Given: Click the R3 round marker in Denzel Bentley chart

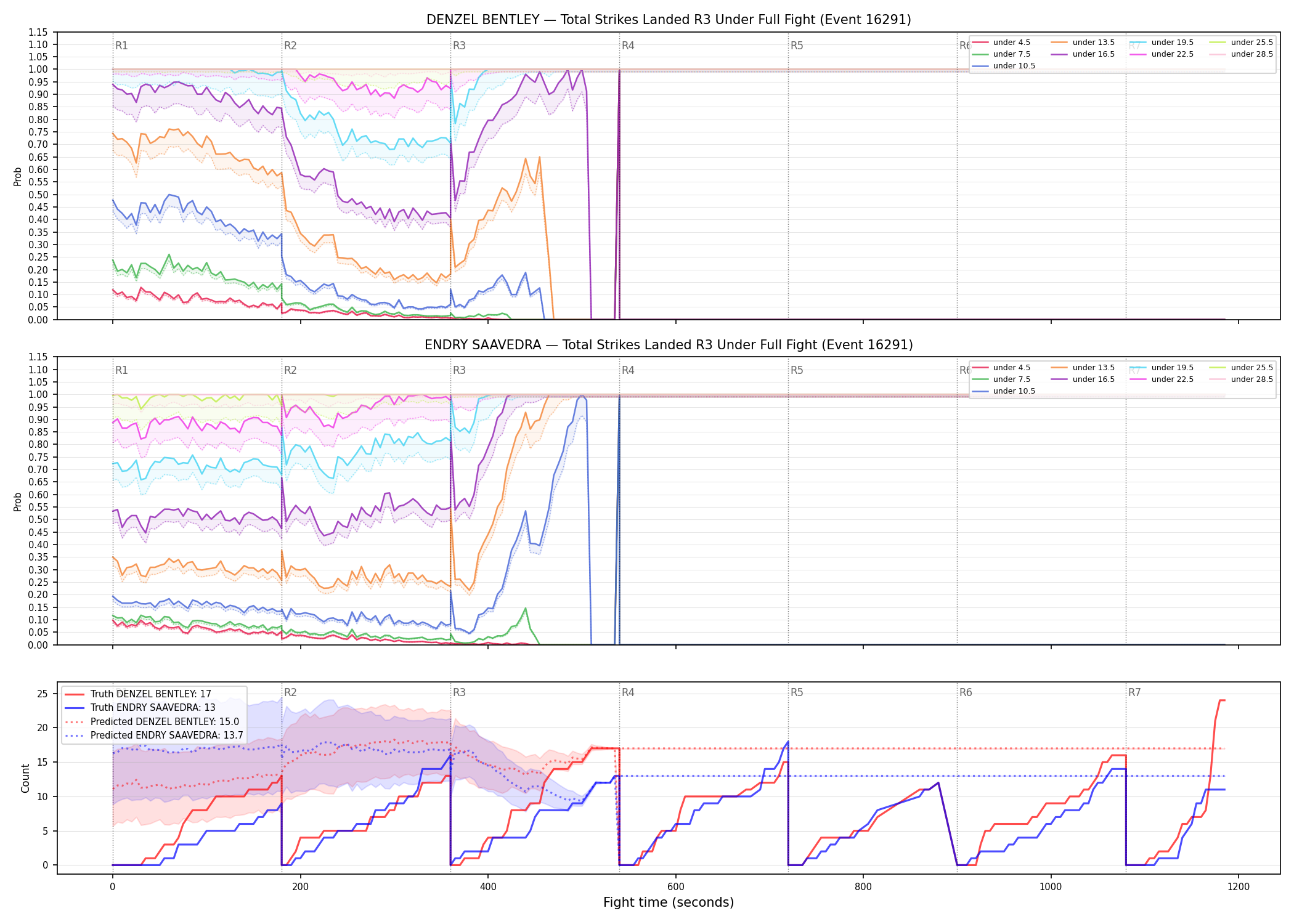Looking at the screenshot, I should pyautogui.click(x=459, y=46).
